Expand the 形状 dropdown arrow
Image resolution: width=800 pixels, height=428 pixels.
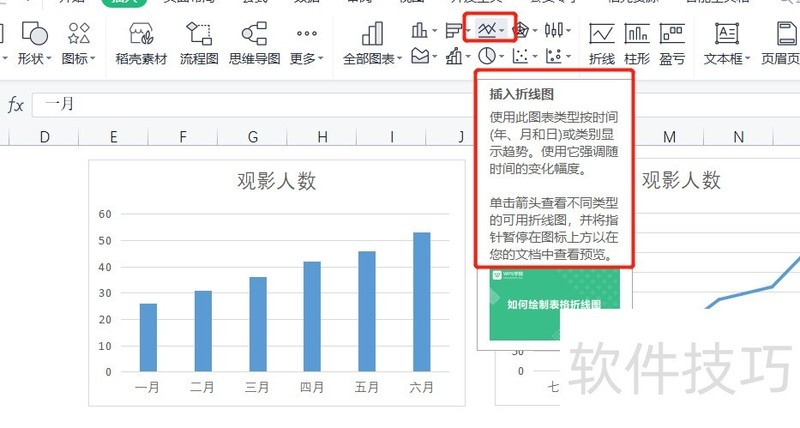pyautogui.click(x=49, y=59)
